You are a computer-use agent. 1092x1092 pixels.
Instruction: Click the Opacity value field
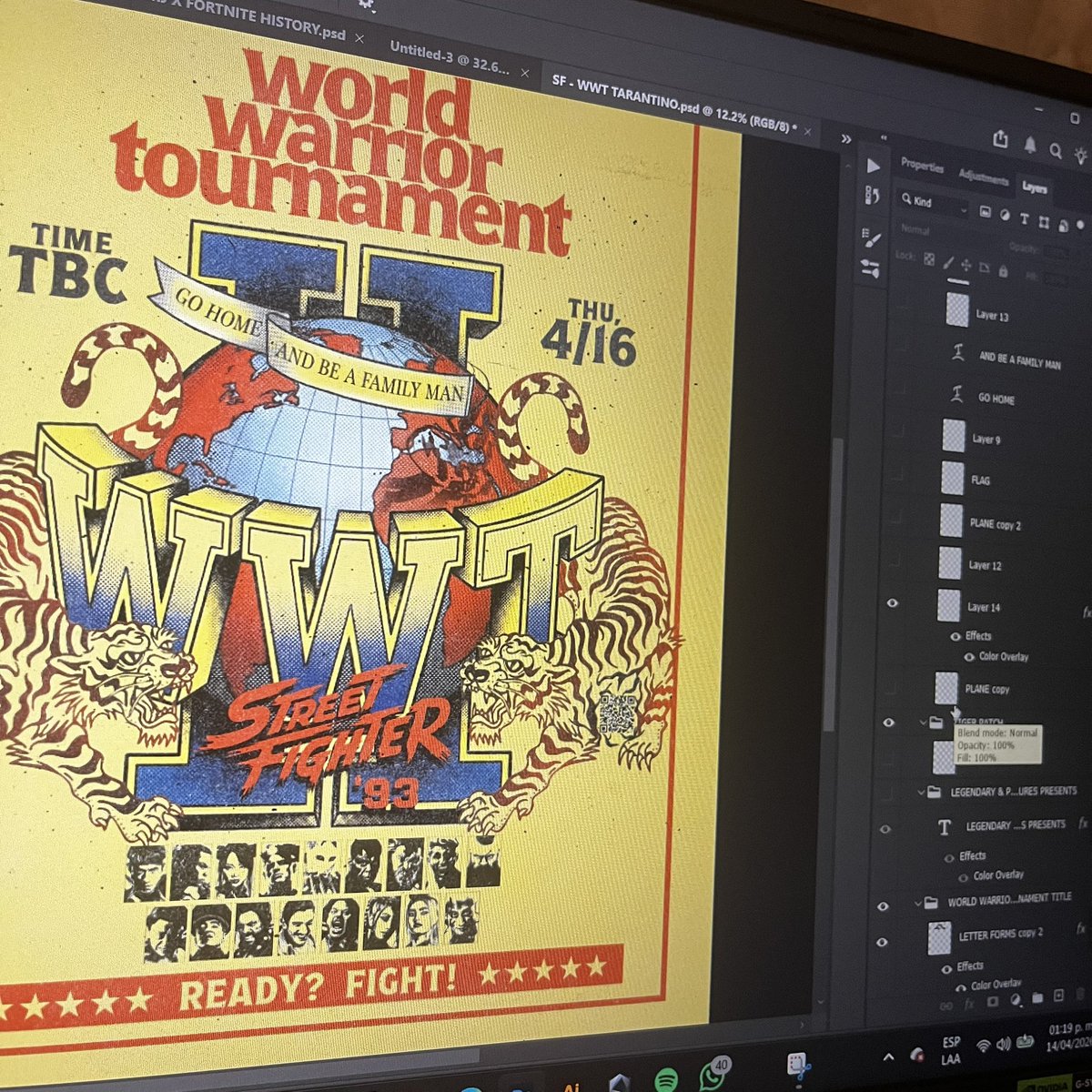[x=1056, y=252]
